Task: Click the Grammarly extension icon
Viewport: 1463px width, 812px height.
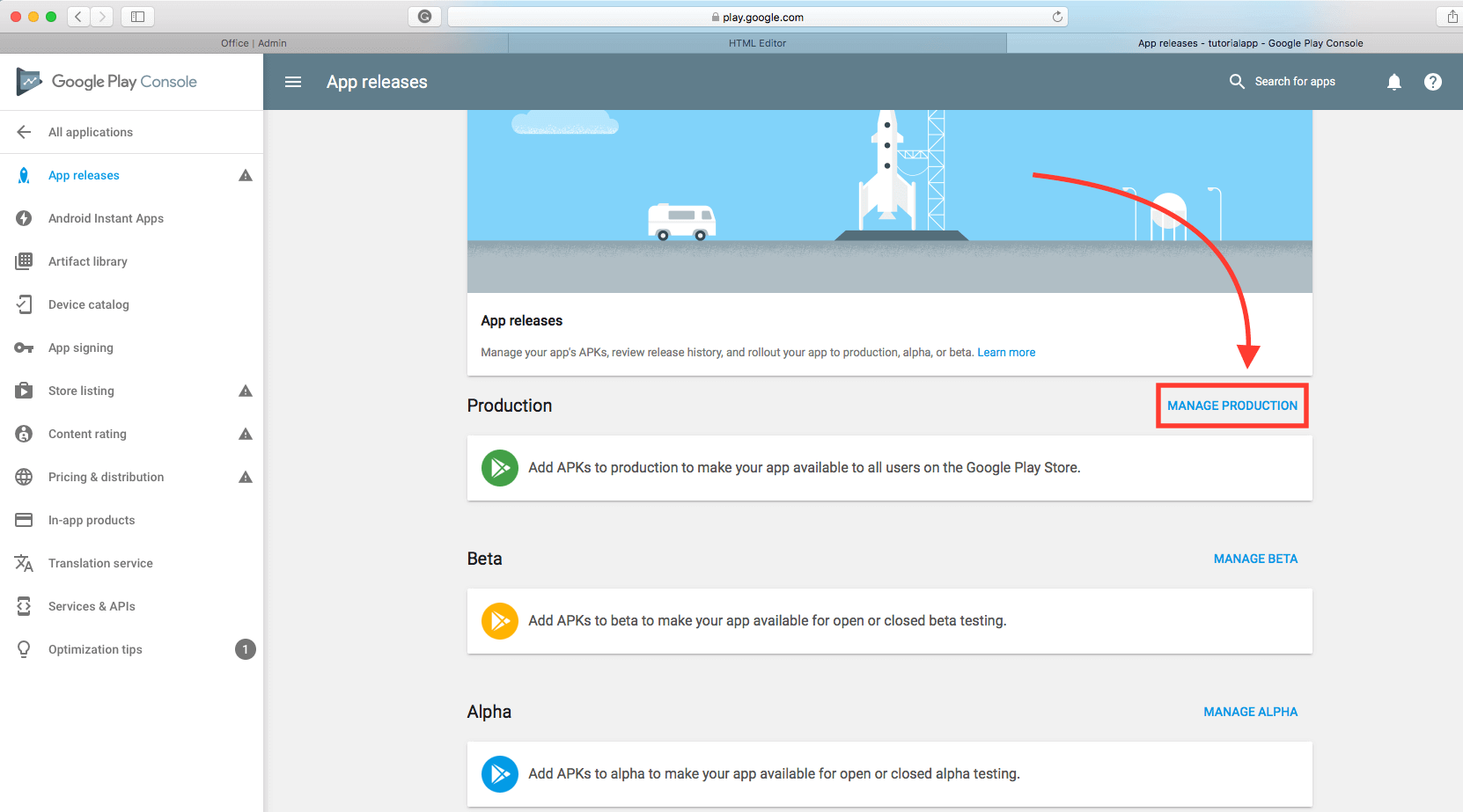Action: click(x=424, y=16)
